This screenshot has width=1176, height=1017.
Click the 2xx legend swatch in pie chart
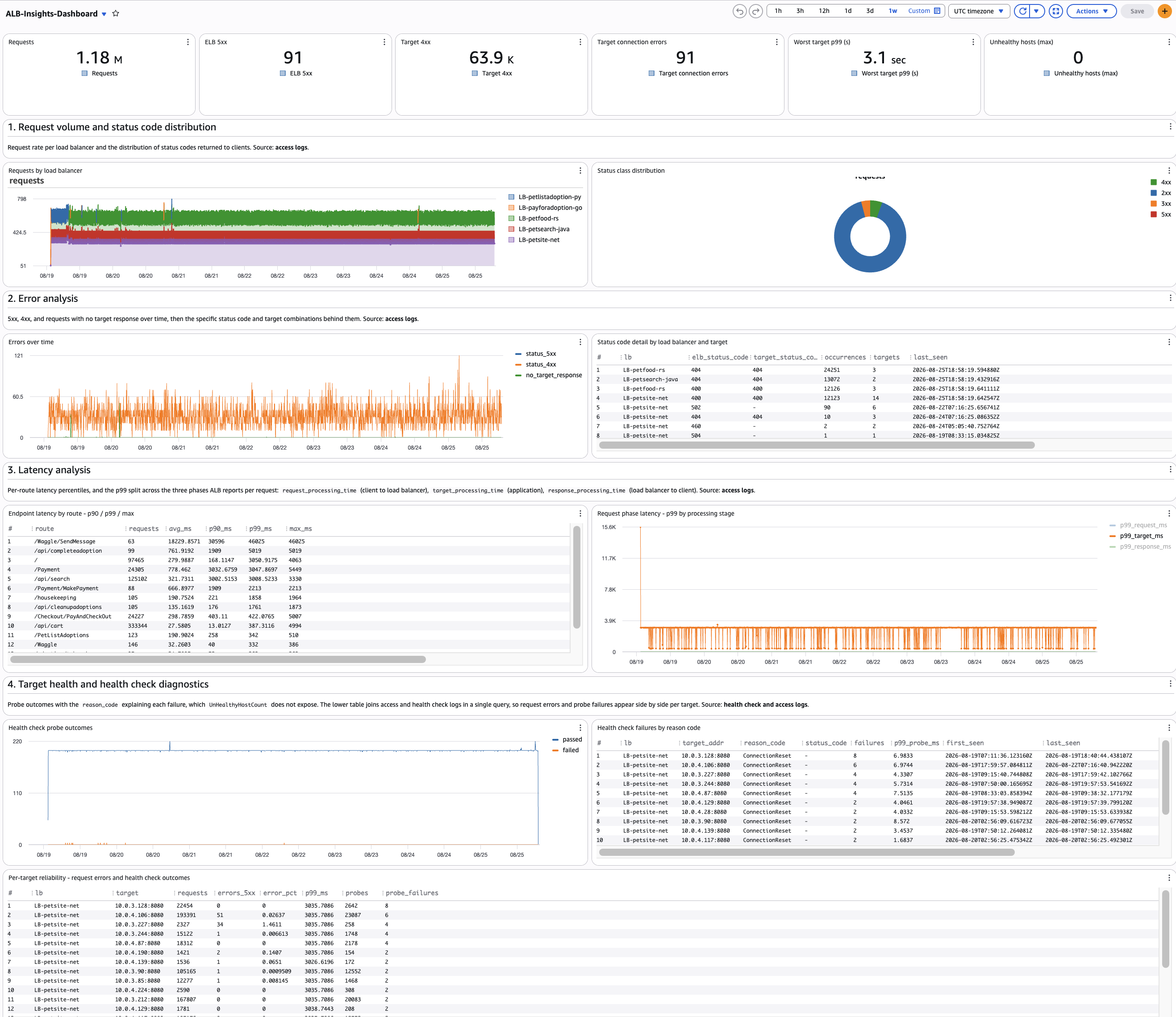pos(1153,193)
